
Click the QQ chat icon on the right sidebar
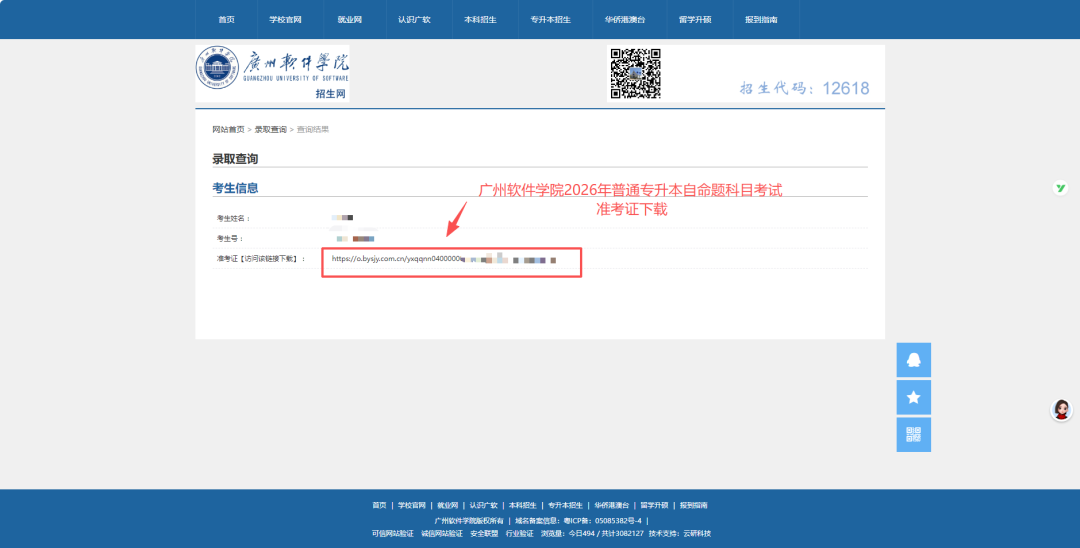coord(913,360)
